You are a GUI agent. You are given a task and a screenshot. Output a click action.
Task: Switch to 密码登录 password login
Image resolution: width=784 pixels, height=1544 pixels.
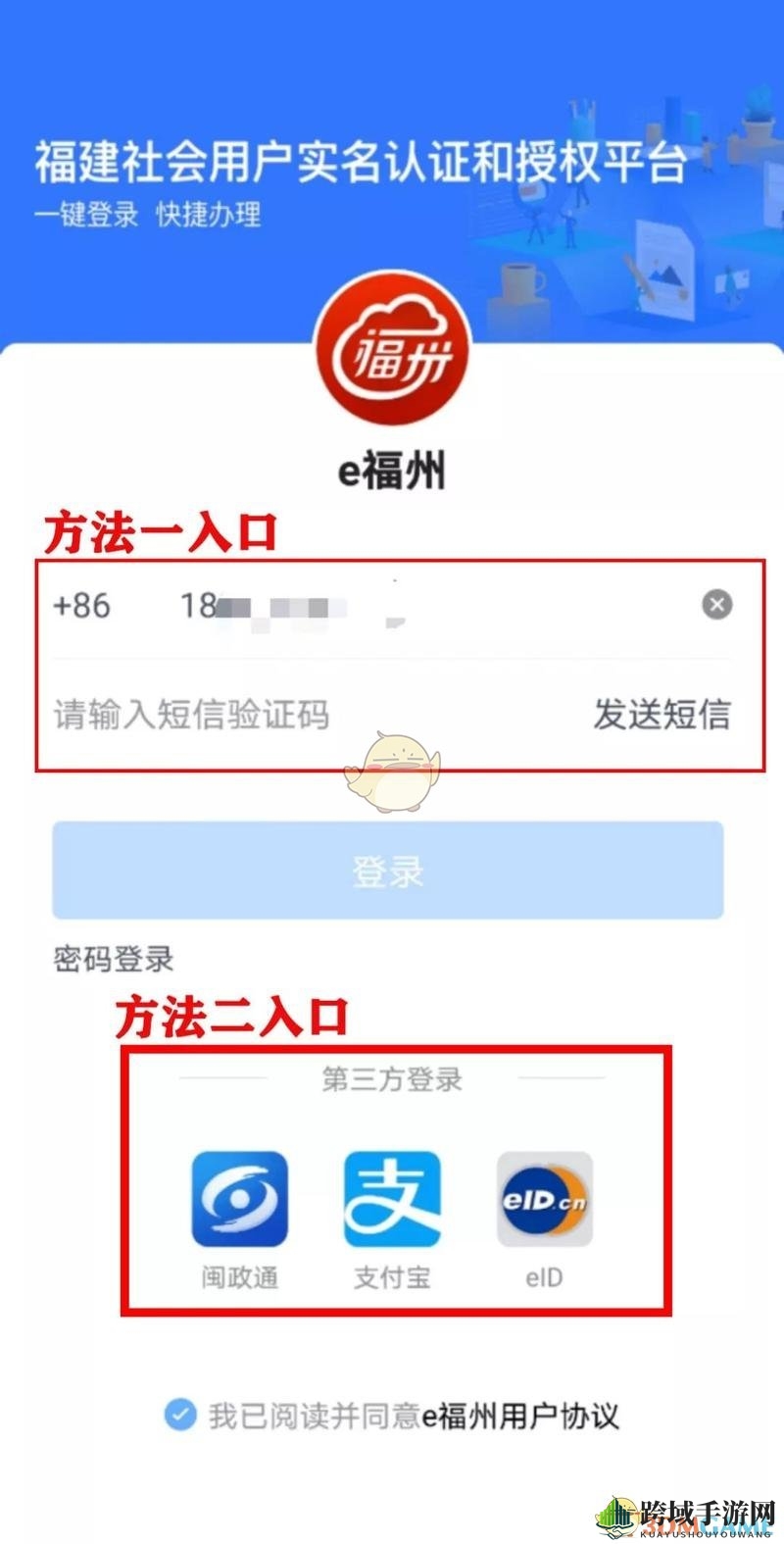pyautogui.click(x=114, y=959)
